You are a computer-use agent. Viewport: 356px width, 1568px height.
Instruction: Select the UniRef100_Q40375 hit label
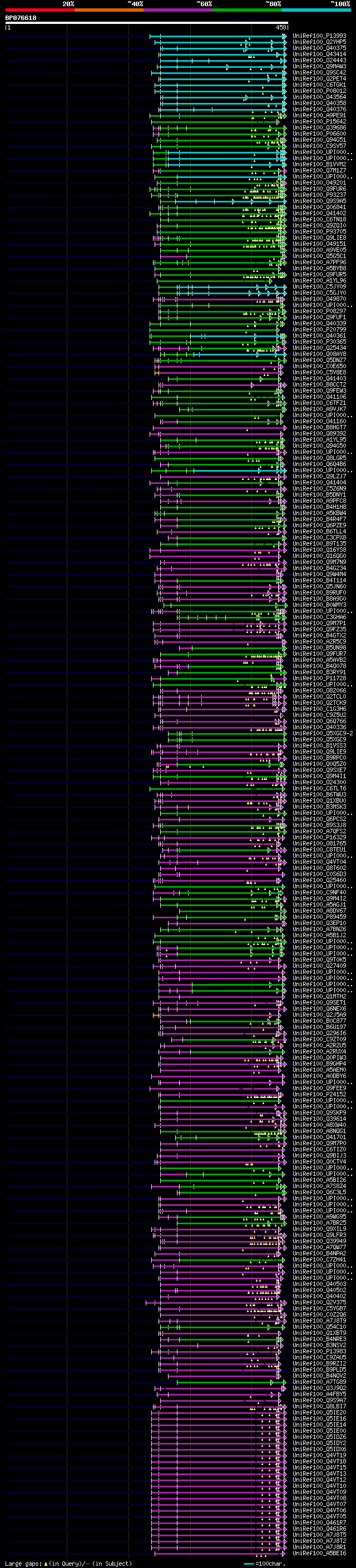point(319,48)
